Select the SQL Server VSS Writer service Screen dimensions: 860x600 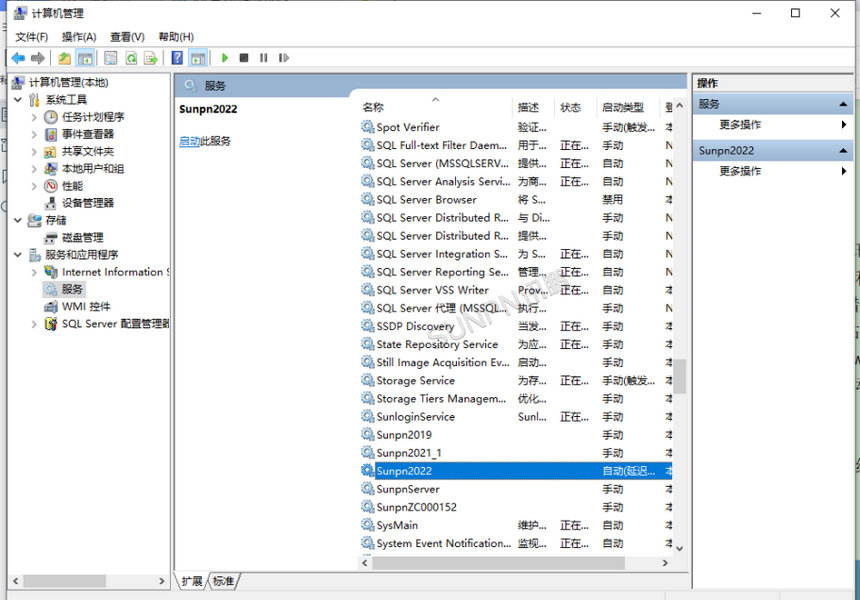(x=516, y=290)
